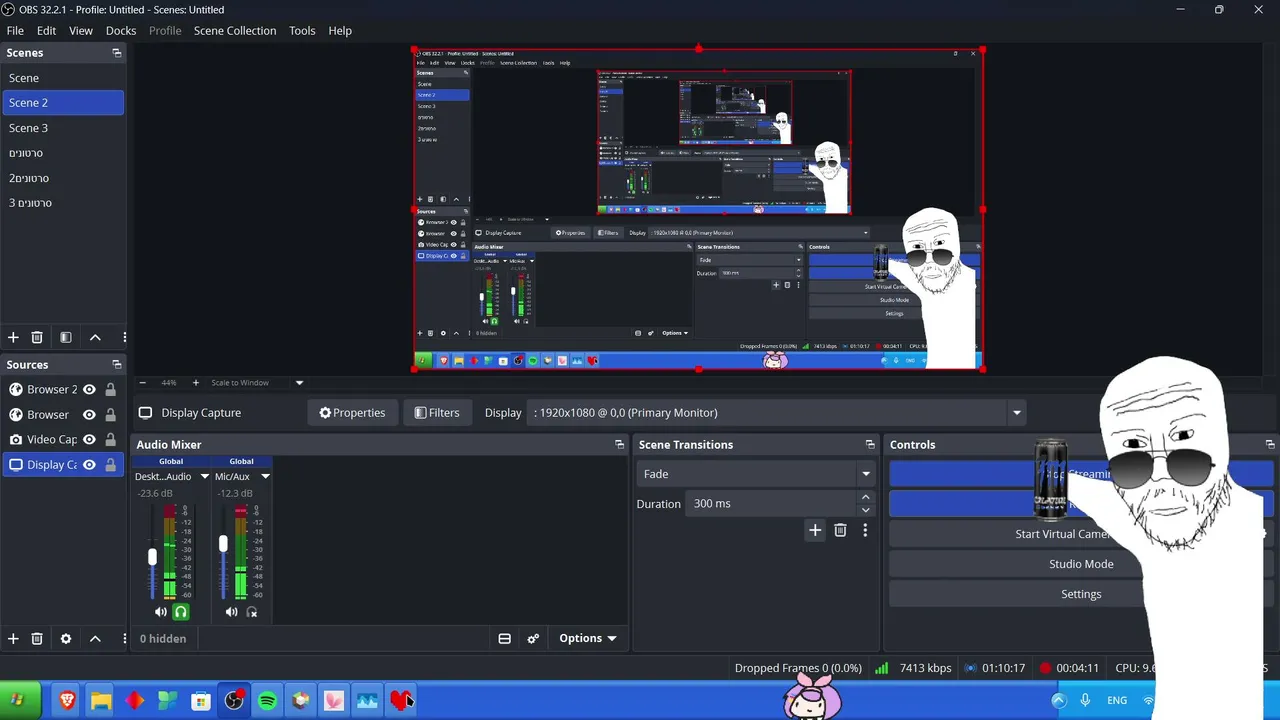The width and height of the screenshot is (1280, 720).
Task: Remove selected source using the trash icon
Action: (37, 638)
